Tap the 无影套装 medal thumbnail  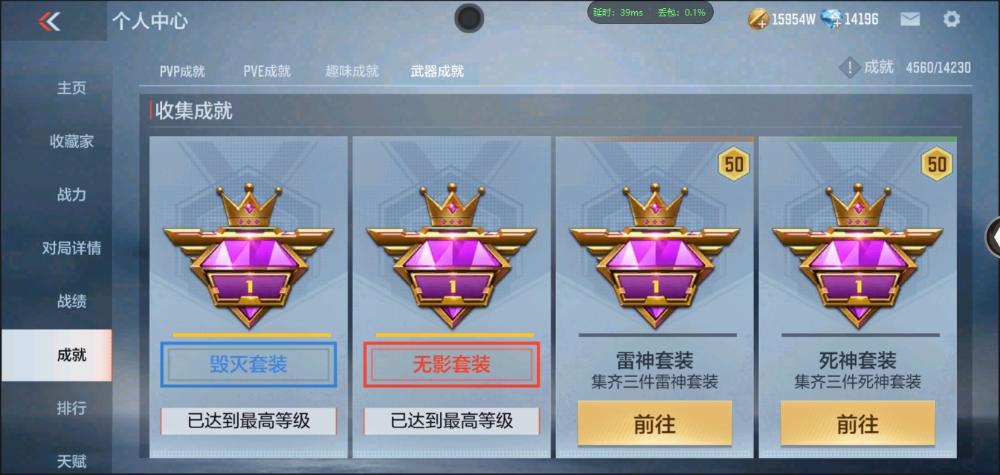point(452,255)
